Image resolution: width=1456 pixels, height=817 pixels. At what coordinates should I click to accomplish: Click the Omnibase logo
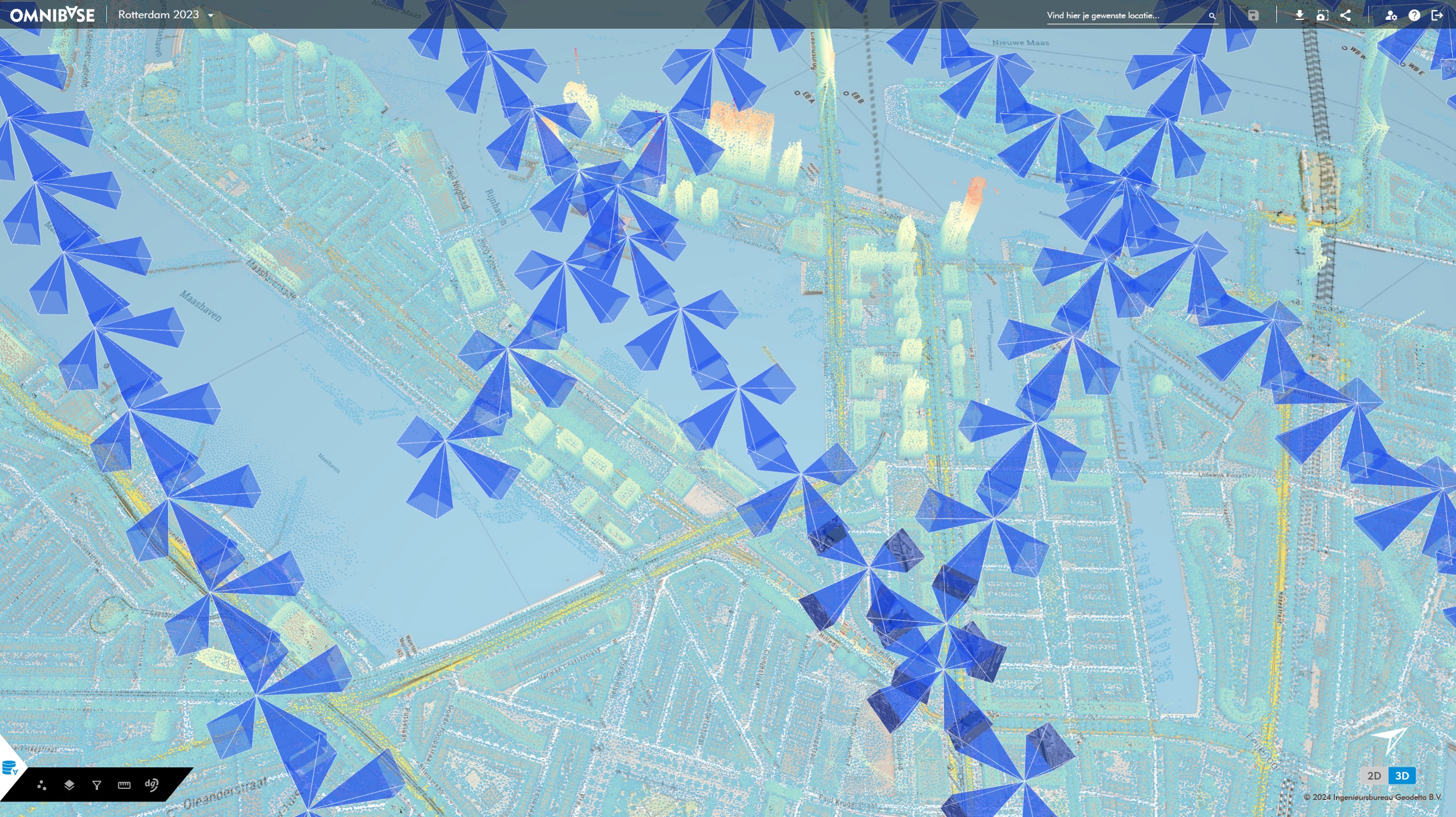(x=52, y=15)
